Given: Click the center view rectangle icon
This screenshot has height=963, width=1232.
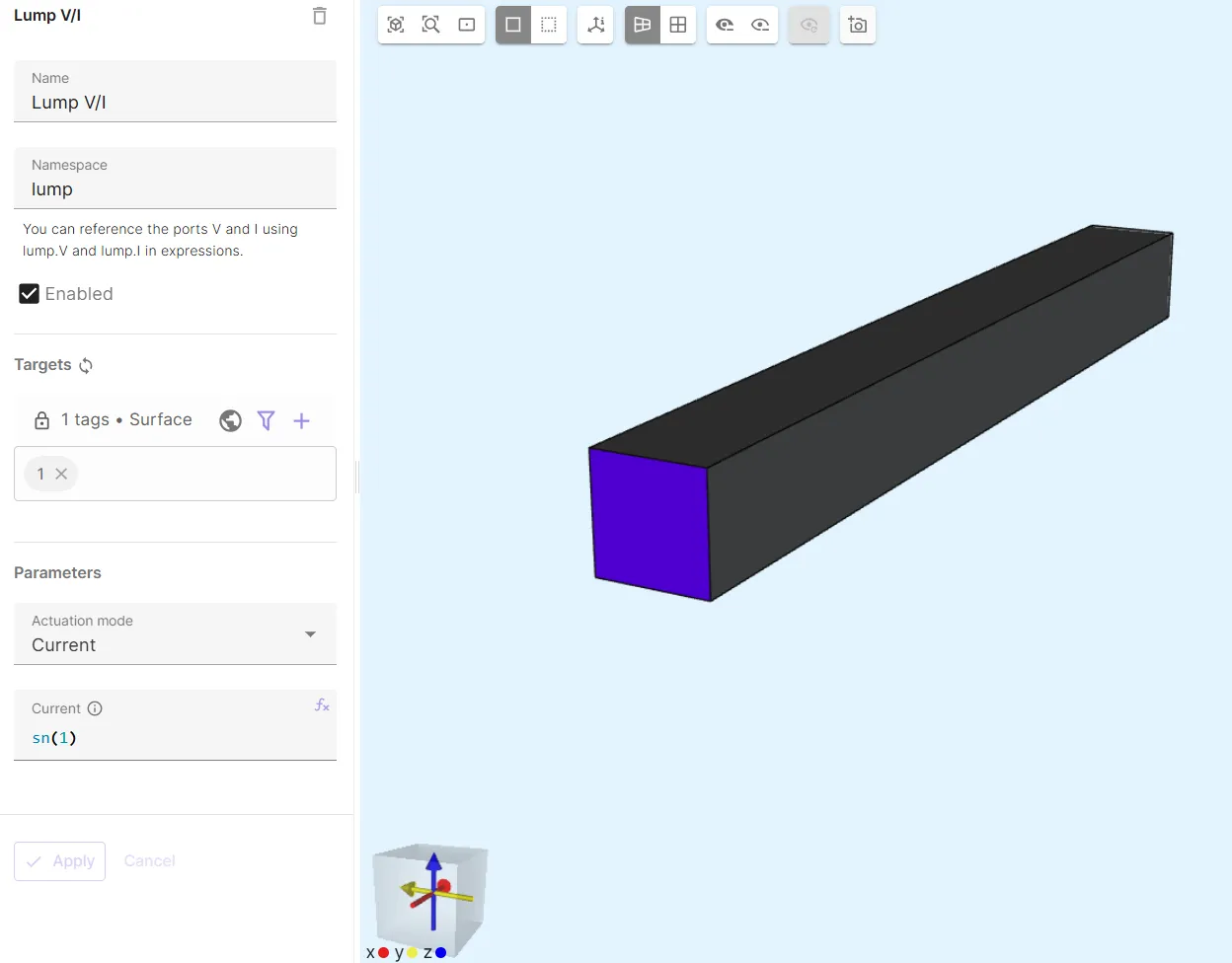Looking at the screenshot, I should point(467,25).
